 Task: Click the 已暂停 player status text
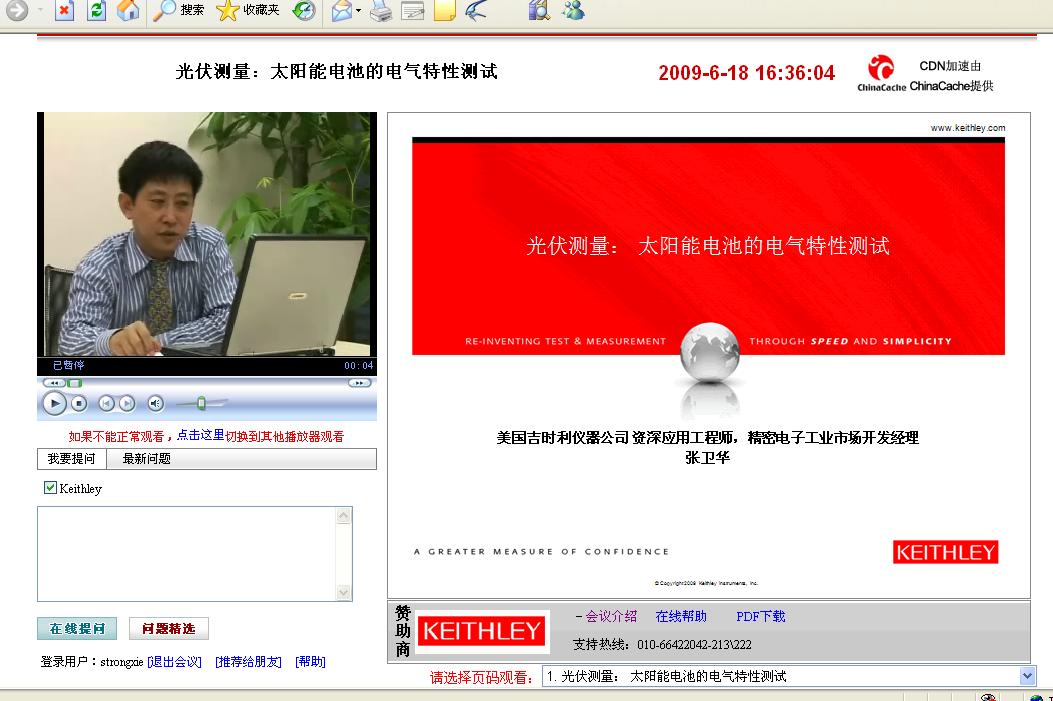click(x=68, y=365)
